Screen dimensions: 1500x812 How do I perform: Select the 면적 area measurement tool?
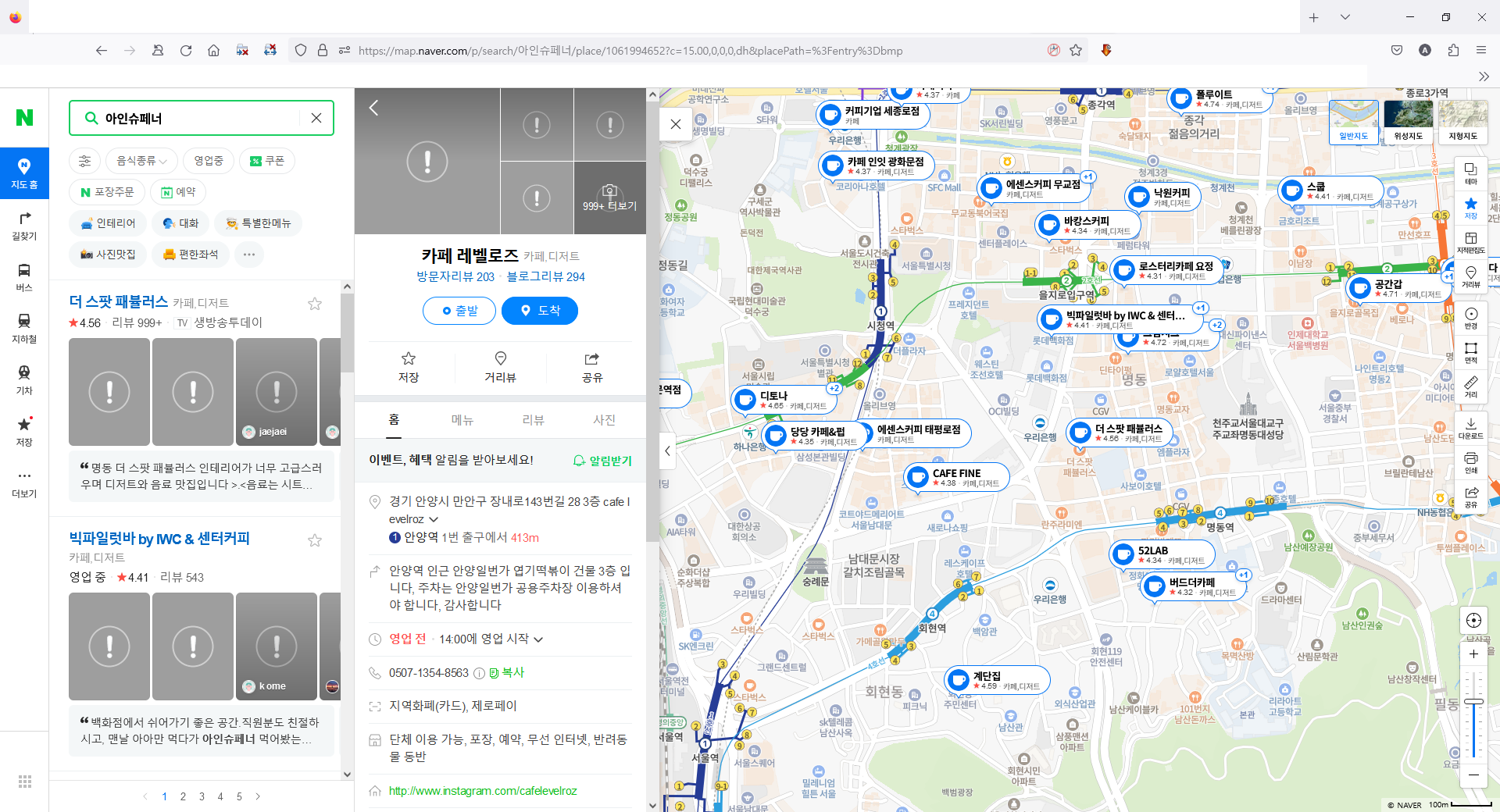(1472, 353)
